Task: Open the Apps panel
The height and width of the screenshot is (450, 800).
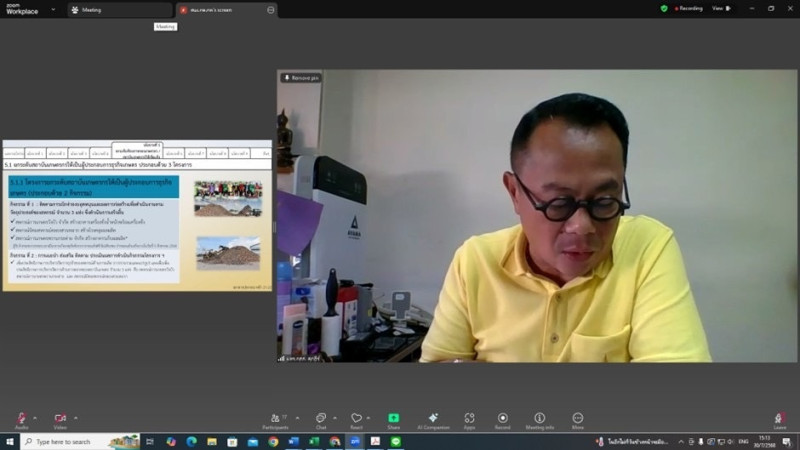Action: tap(469, 419)
